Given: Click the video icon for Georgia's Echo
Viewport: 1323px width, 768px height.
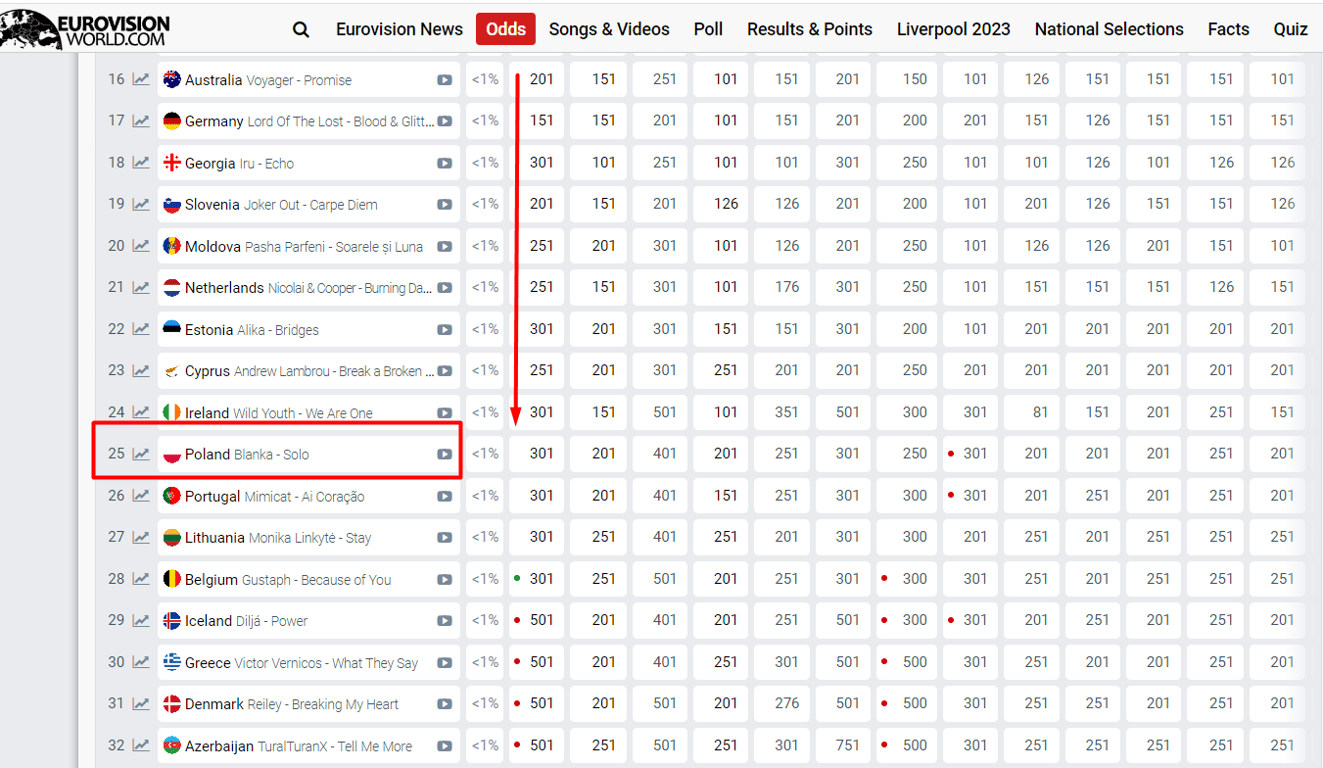Looking at the screenshot, I should [444, 163].
